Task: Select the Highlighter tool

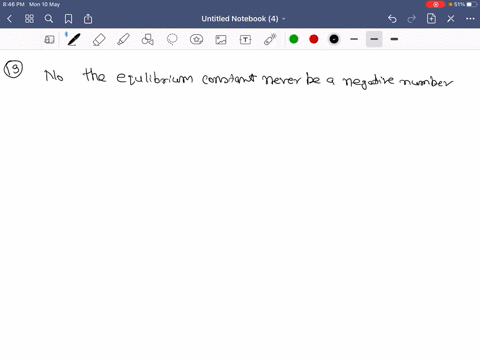Action: 123,39
